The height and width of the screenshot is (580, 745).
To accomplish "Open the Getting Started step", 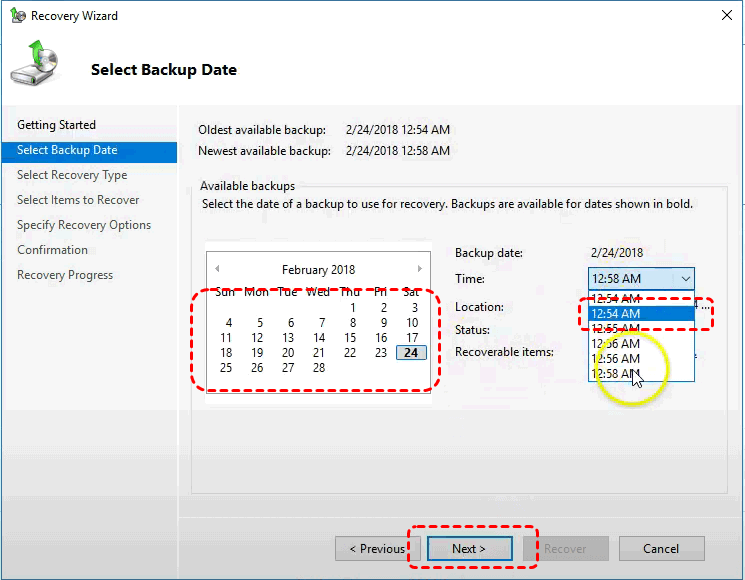I will [x=57, y=125].
